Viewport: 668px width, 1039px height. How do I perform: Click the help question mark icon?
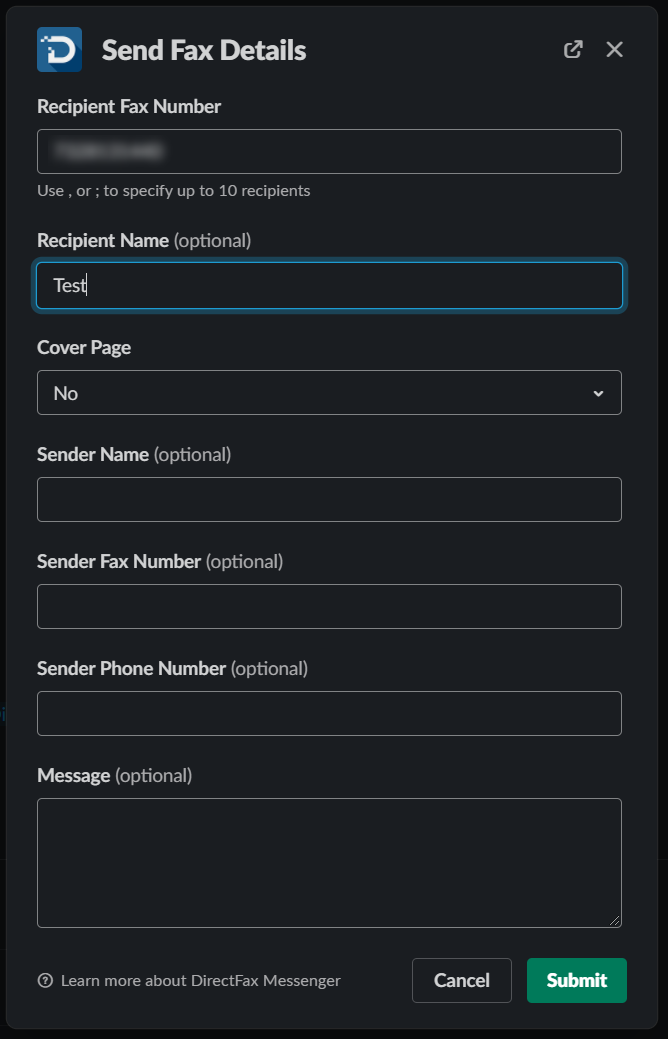click(x=45, y=980)
